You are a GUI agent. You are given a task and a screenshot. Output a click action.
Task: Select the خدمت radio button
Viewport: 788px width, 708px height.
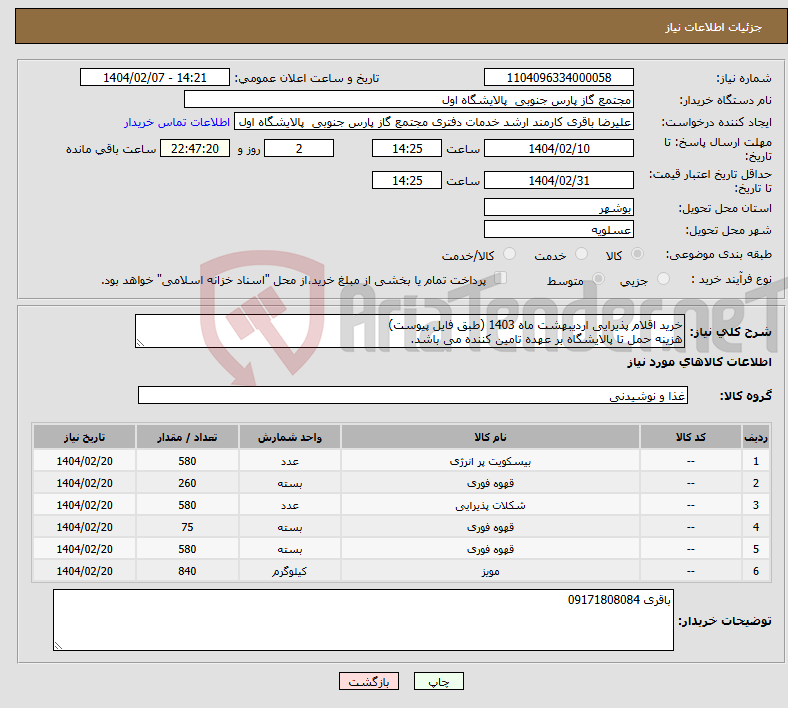coord(581,254)
